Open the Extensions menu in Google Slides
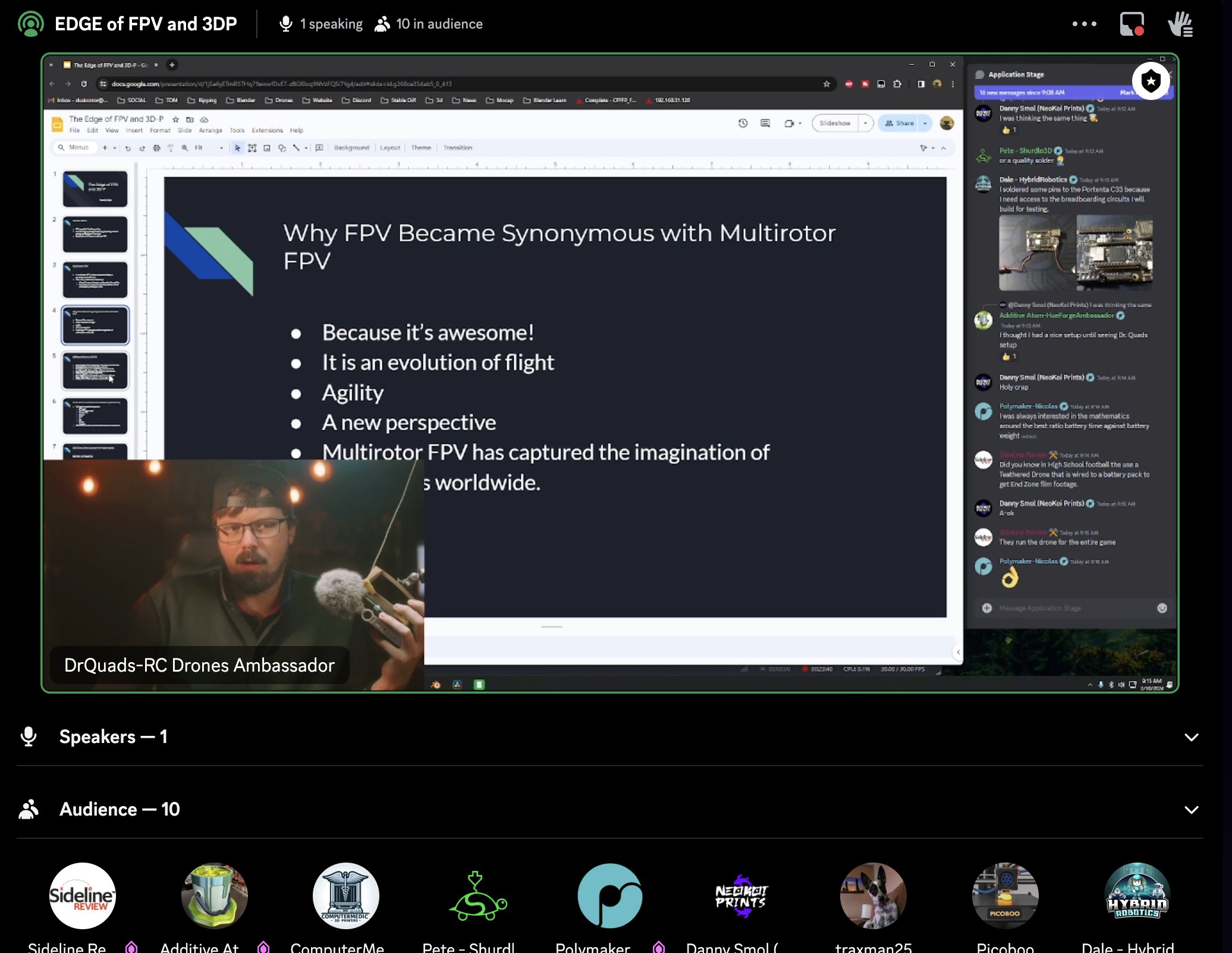 tap(267, 130)
